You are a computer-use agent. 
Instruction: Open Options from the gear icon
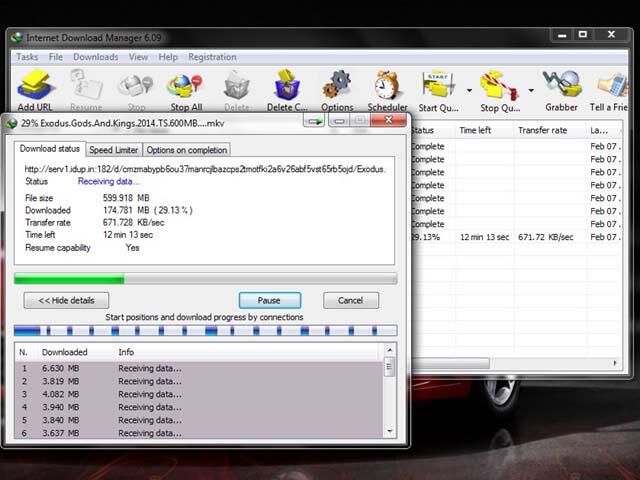(337, 90)
